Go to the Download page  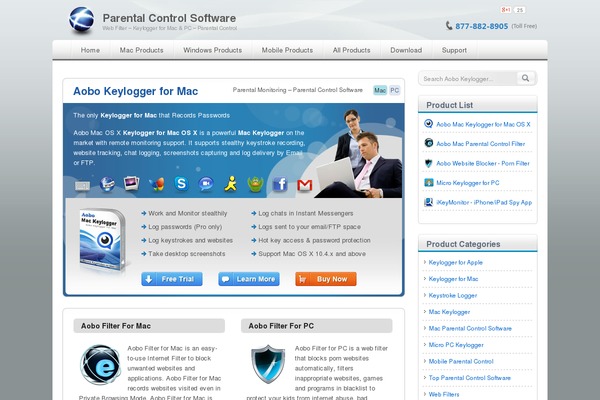click(406, 50)
